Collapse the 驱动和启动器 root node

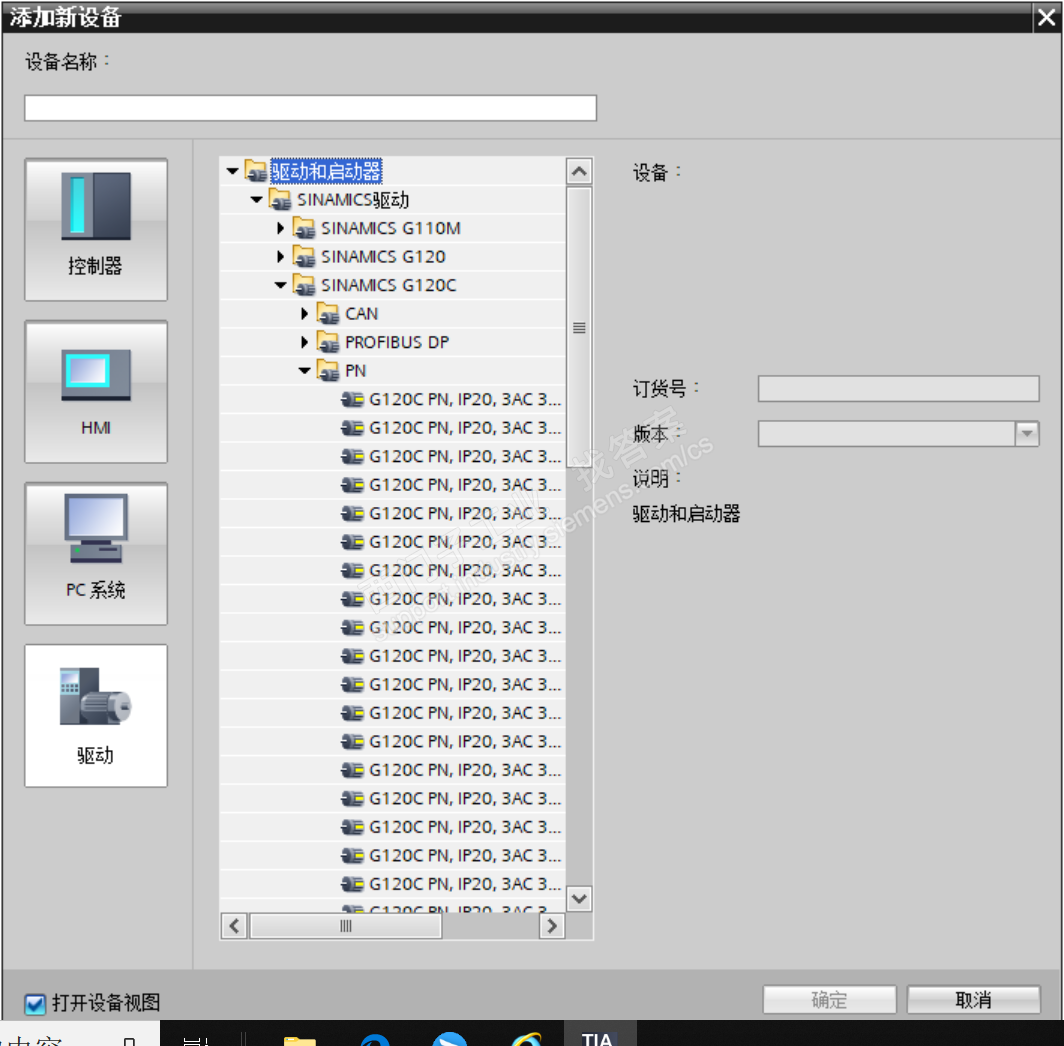tap(232, 171)
